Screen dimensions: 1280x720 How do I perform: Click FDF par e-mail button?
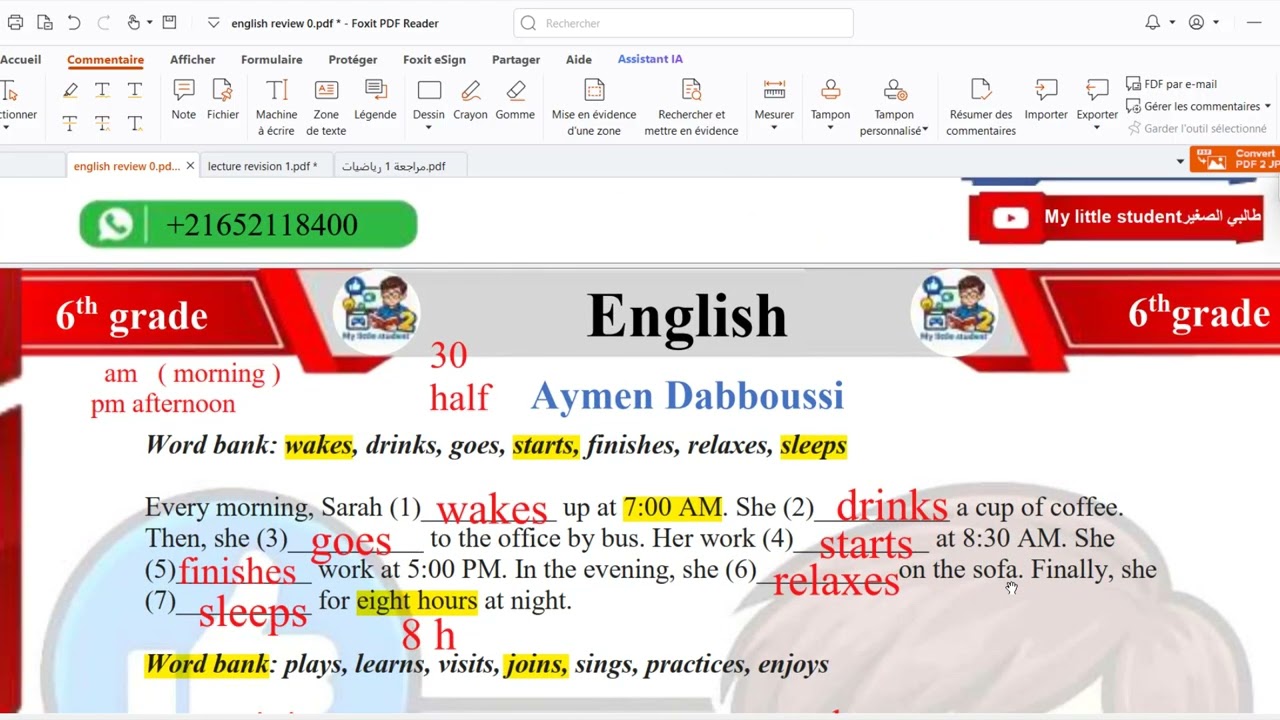click(1171, 84)
